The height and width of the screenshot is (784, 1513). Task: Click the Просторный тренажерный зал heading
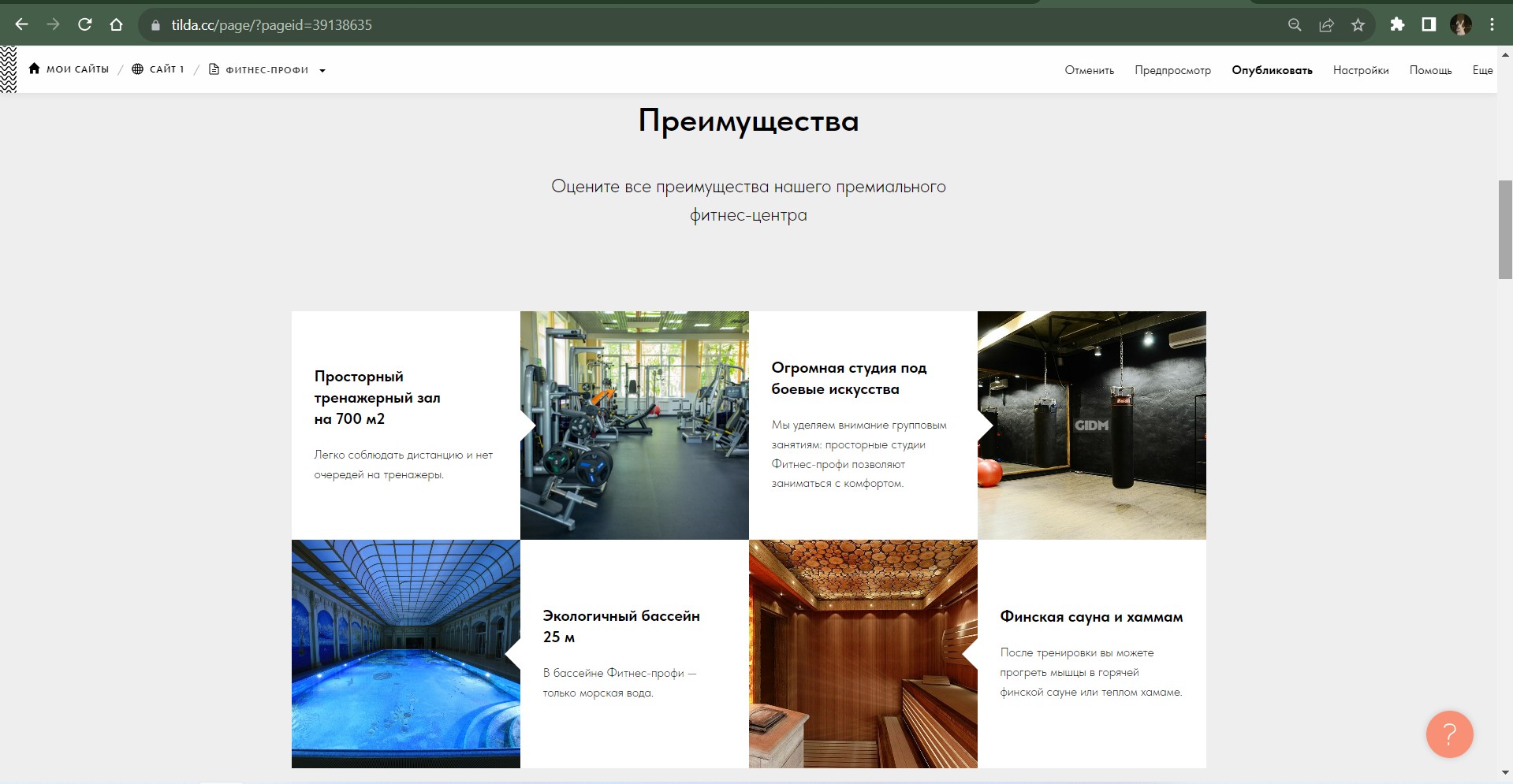(377, 397)
